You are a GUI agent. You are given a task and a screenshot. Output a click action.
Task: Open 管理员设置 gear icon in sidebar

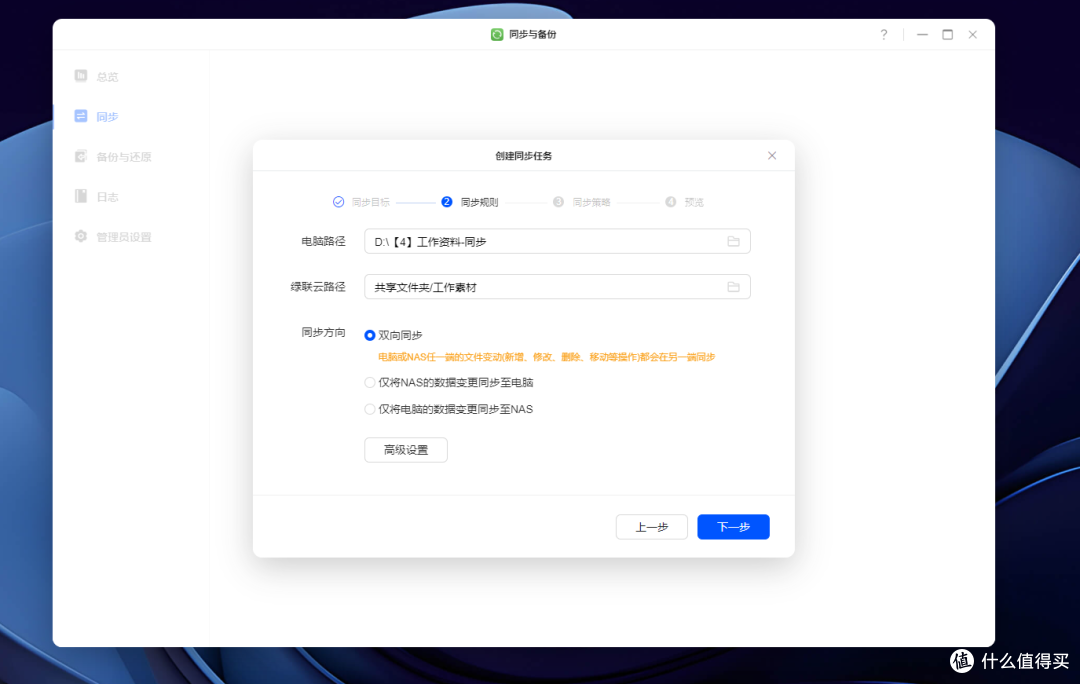click(81, 236)
